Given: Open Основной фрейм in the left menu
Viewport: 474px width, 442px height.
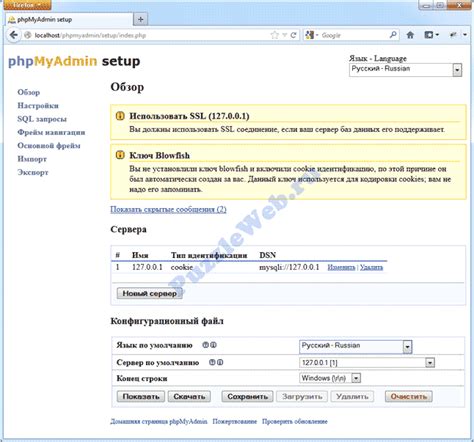Looking at the screenshot, I should tap(49, 146).
